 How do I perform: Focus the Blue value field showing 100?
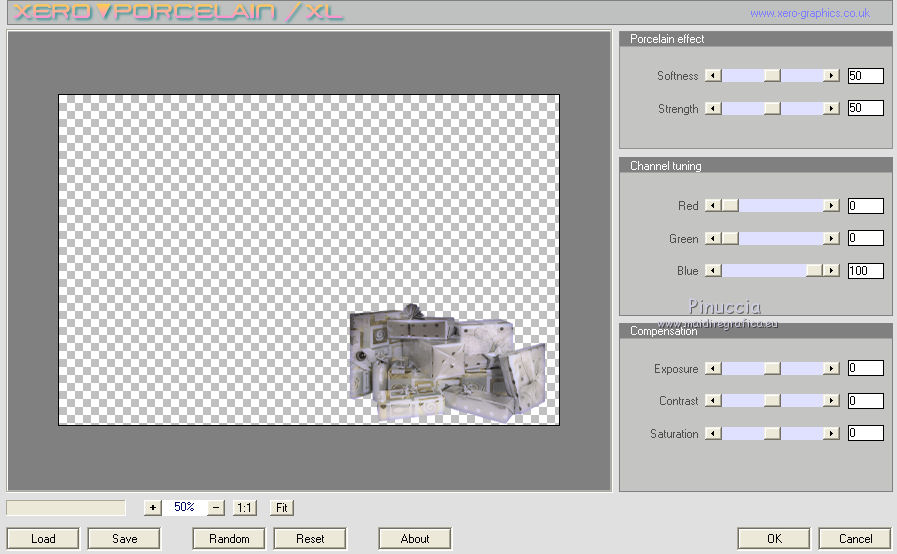pos(866,270)
